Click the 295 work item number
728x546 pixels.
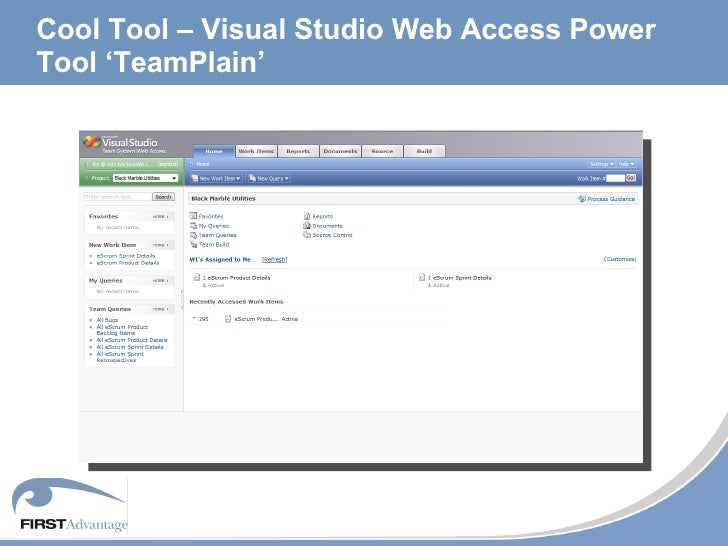(203, 319)
